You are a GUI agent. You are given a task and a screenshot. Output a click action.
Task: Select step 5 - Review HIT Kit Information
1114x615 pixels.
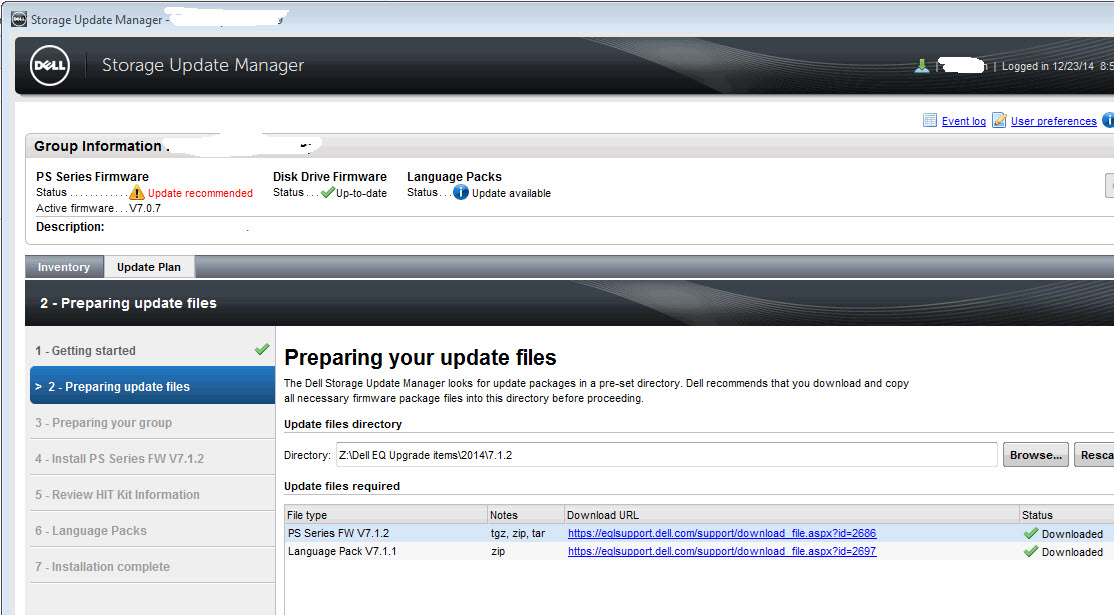coord(152,494)
